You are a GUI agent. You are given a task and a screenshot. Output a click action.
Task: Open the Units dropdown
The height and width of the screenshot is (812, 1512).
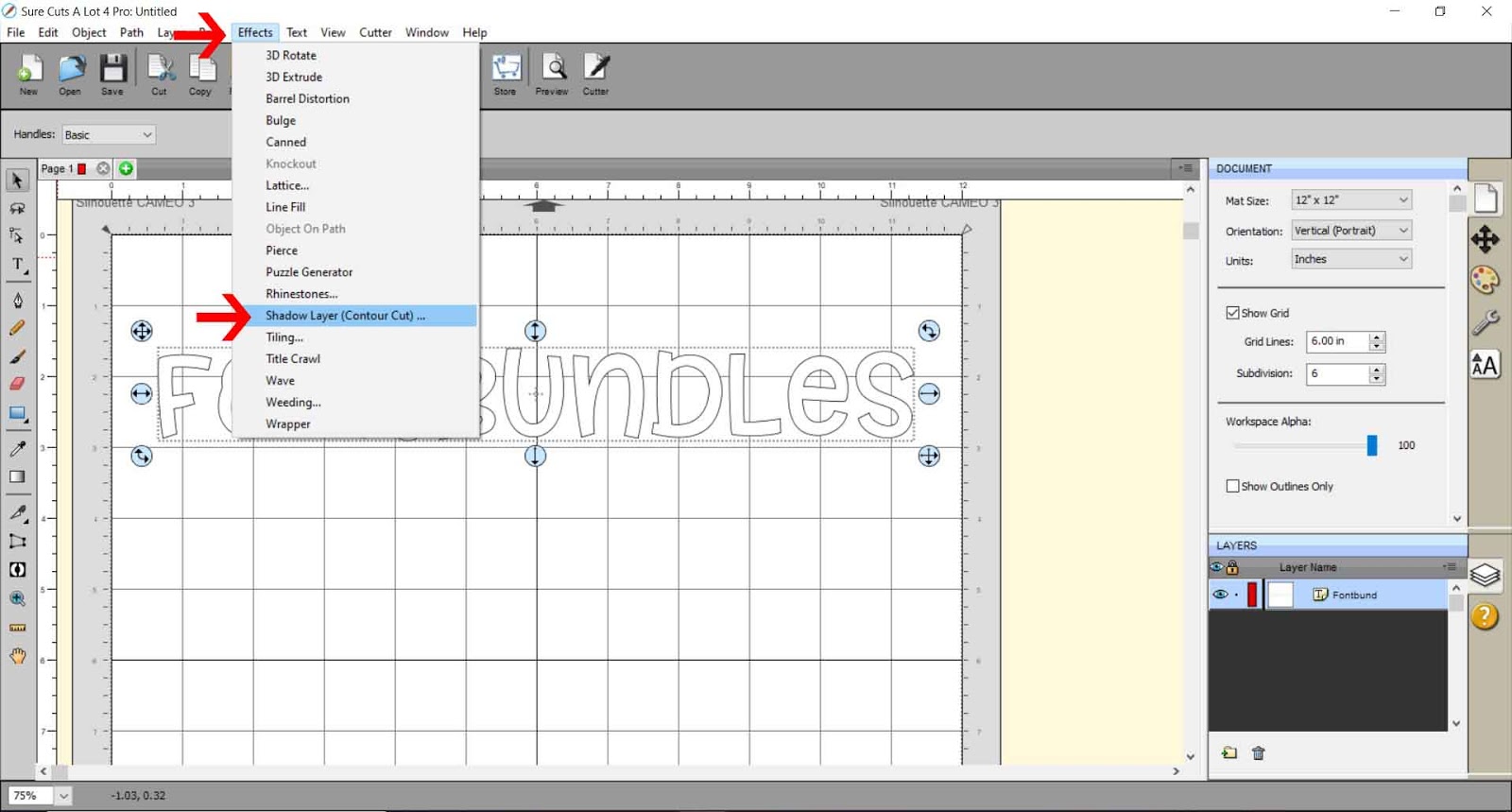point(1351,259)
